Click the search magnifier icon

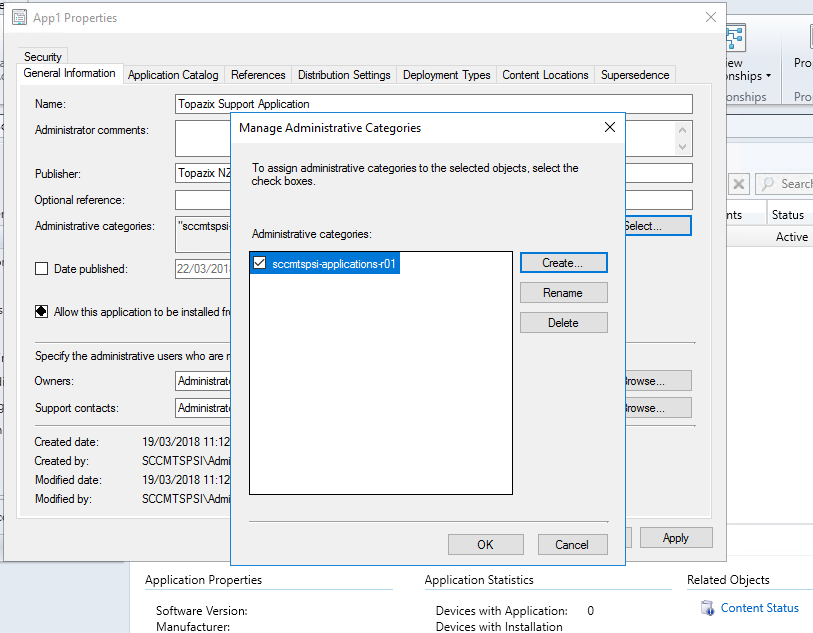[x=768, y=184]
